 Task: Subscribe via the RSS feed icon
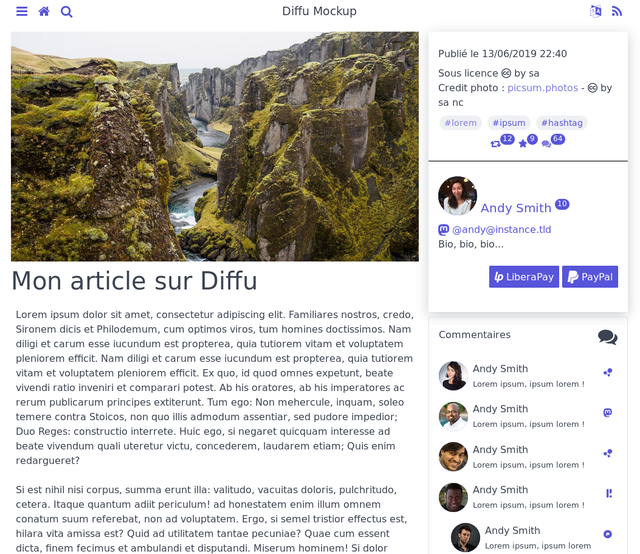[x=617, y=11]
